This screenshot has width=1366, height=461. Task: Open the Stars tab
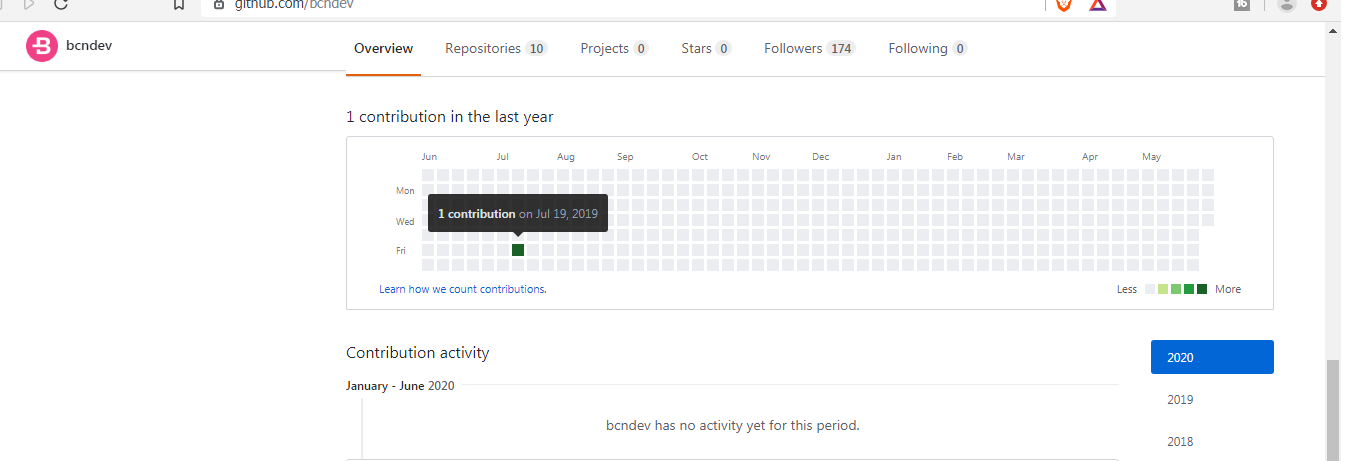coord(705,48)
